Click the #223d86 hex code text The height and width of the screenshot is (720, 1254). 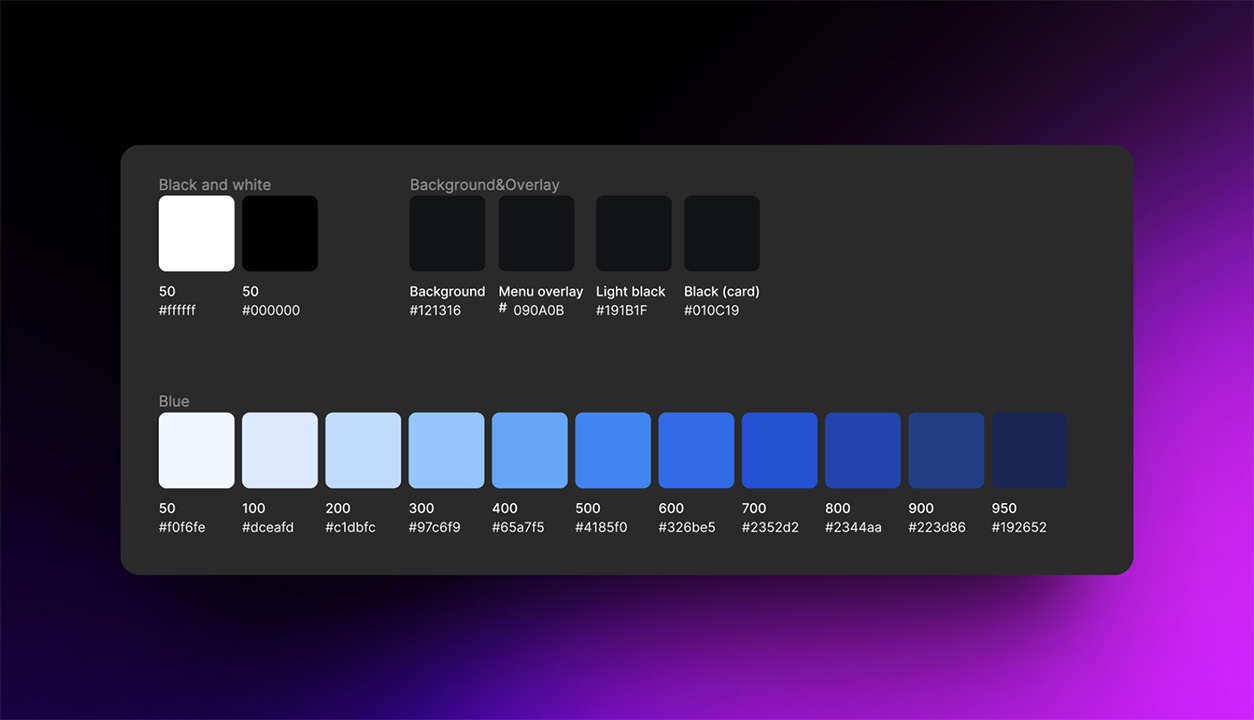(x=937, y=526)
